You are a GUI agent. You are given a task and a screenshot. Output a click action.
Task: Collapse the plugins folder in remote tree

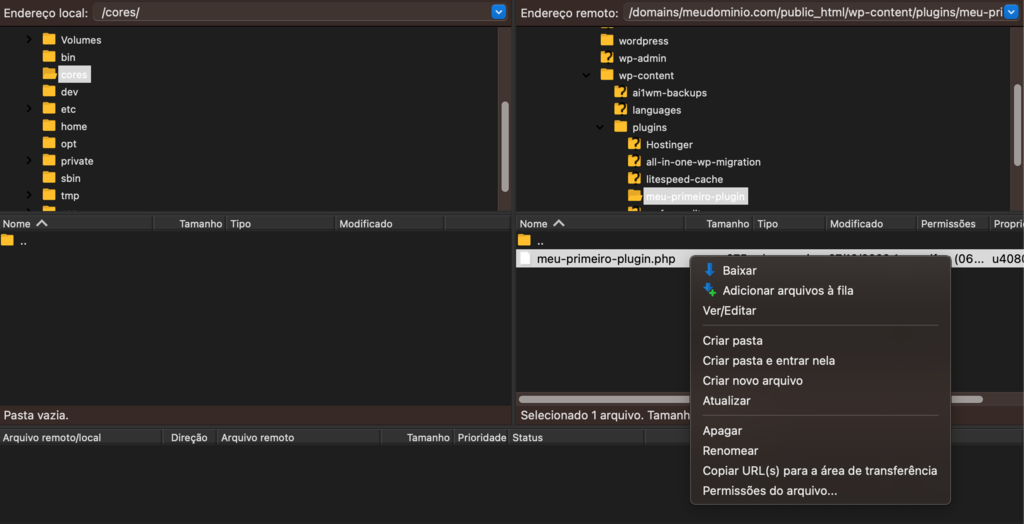[600, 127]
